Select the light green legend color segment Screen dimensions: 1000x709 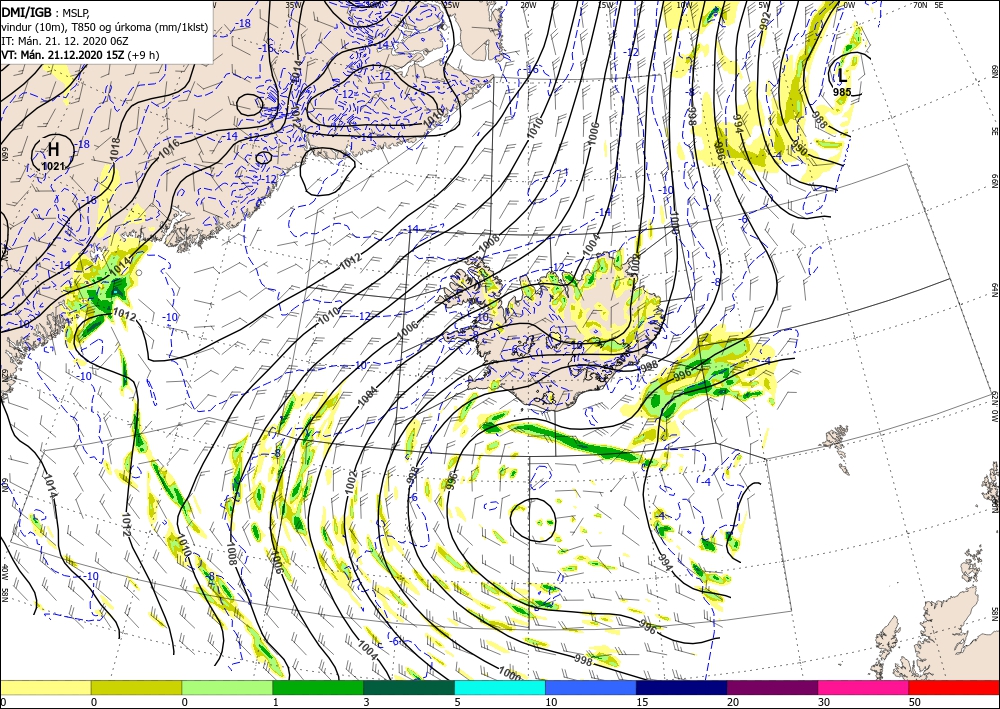[x=227, y=687]
